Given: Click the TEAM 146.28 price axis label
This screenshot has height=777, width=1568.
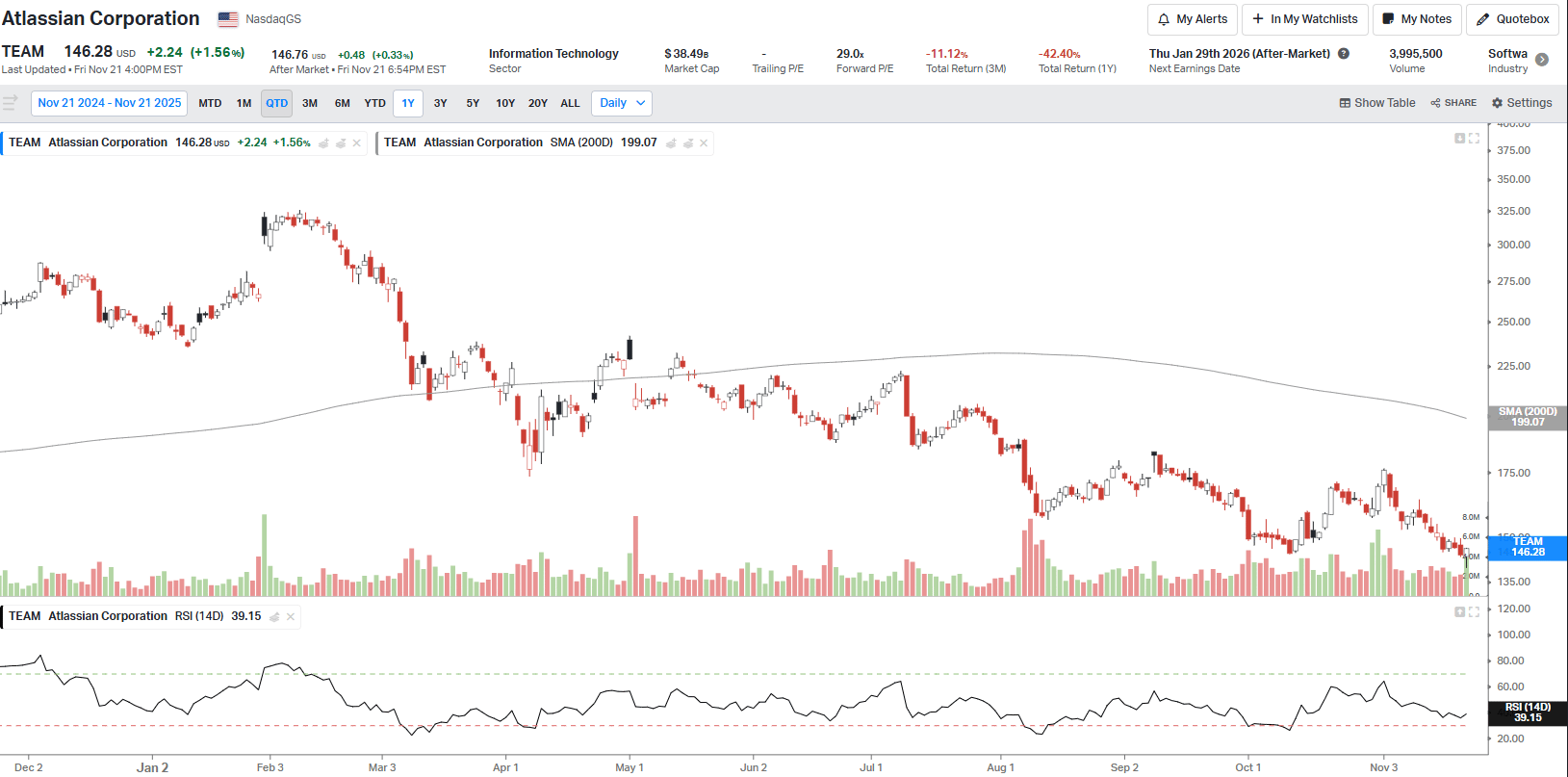Looking at the screenshot, I should (x=1528, y=547).
